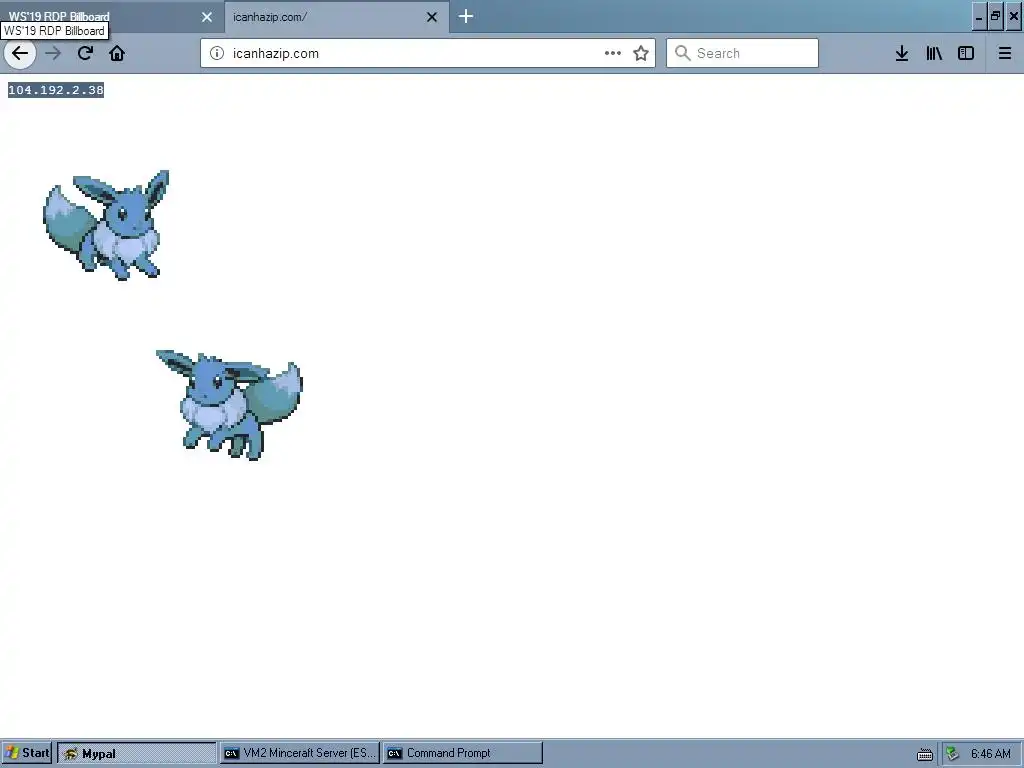This screenshot has width=1024, height=768.
Task: Toggle the sidebar view
Action: [966, 54]
